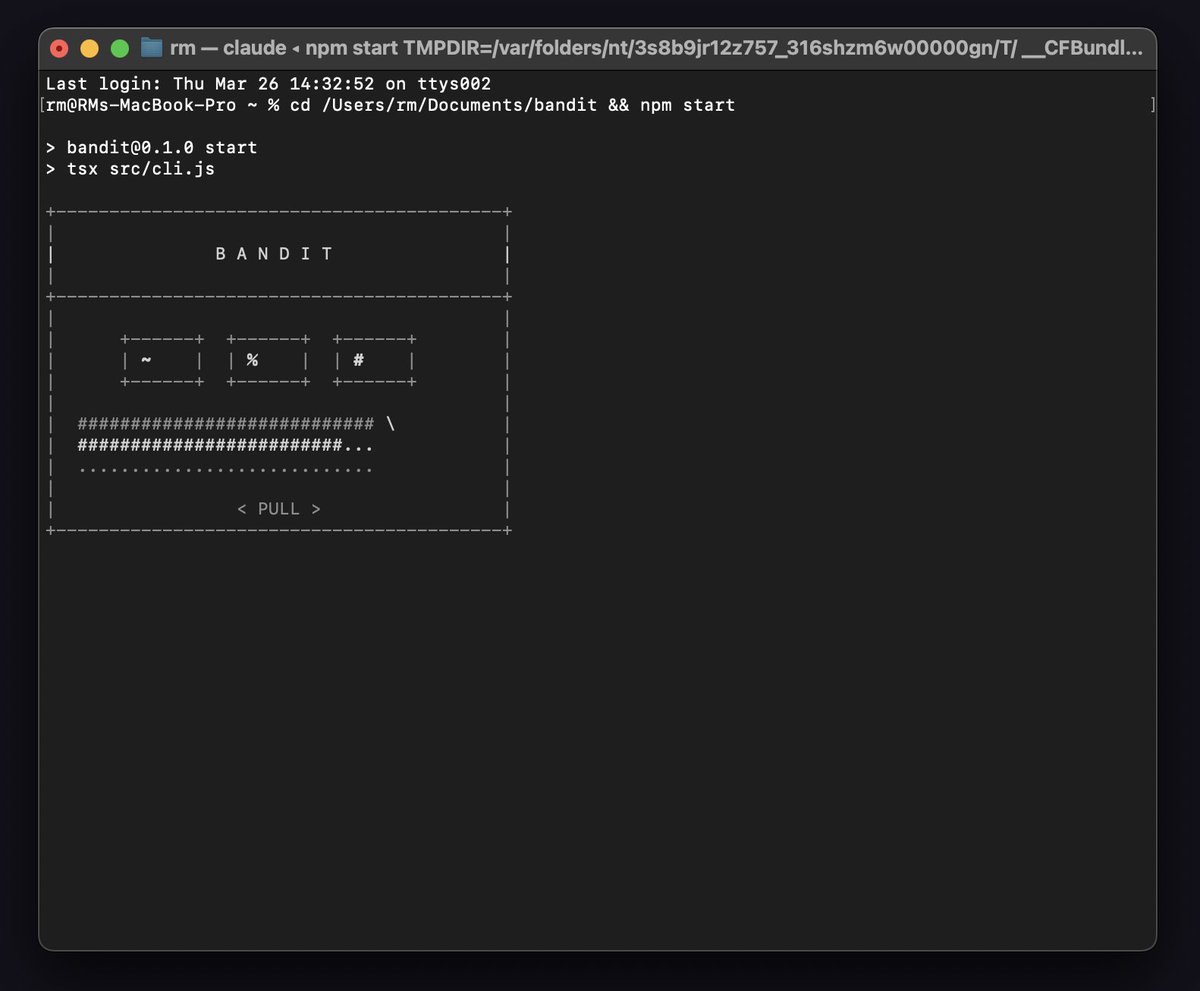
Task: Click the 'tsx src/cli.js' output line
Action: tap(130, 169)
